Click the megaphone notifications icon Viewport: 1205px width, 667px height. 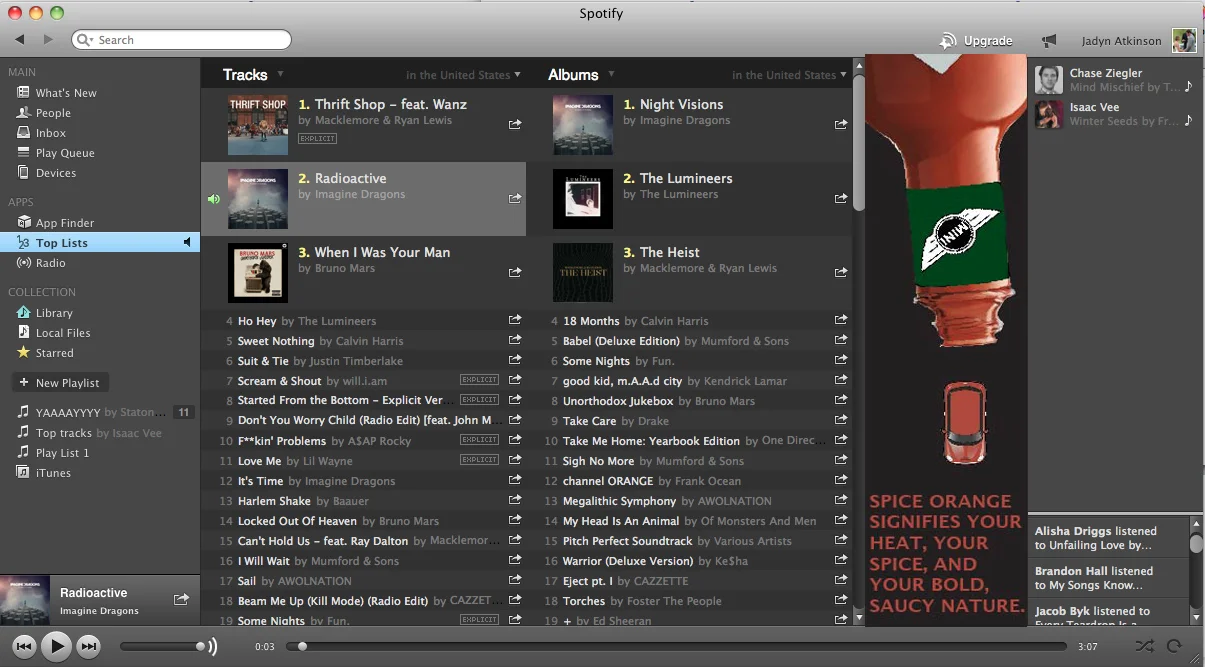pyautogui.click(x=1048, y=41)
